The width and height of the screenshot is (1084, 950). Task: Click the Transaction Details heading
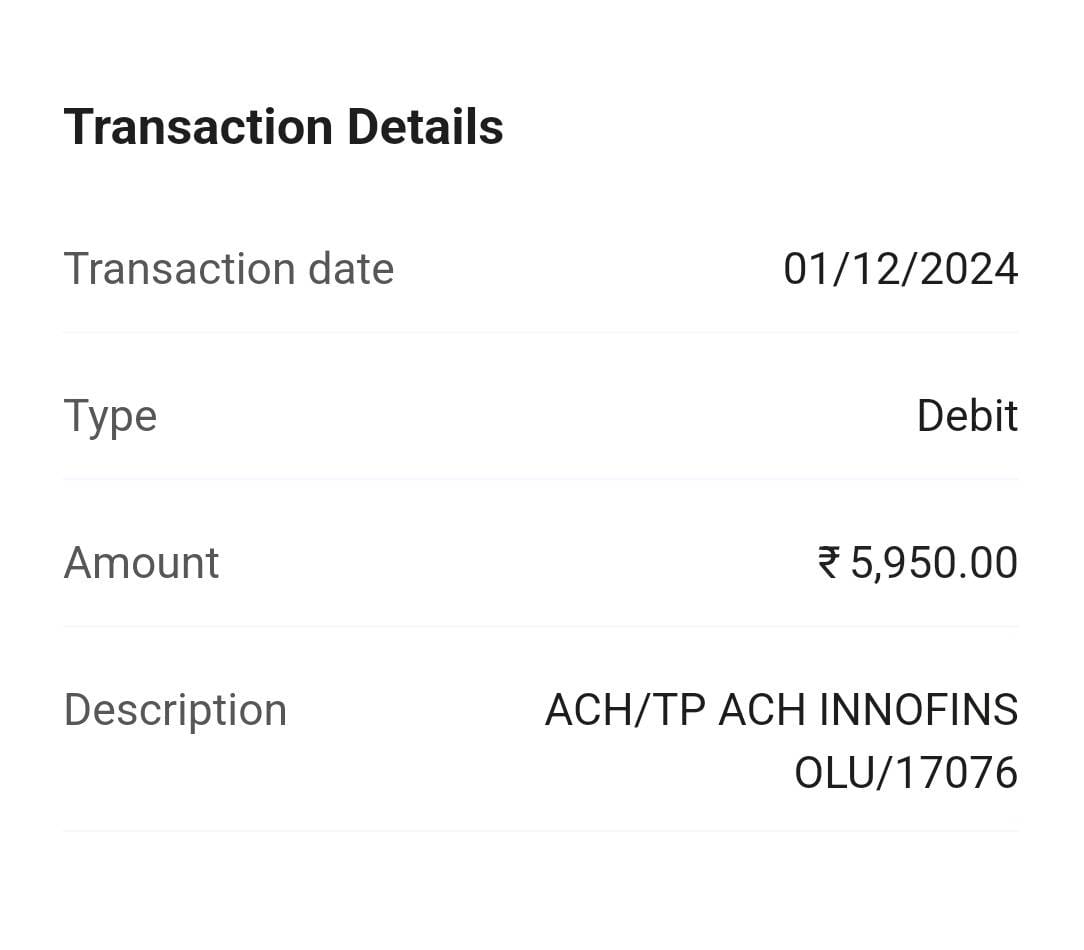(x=283, y=127)
